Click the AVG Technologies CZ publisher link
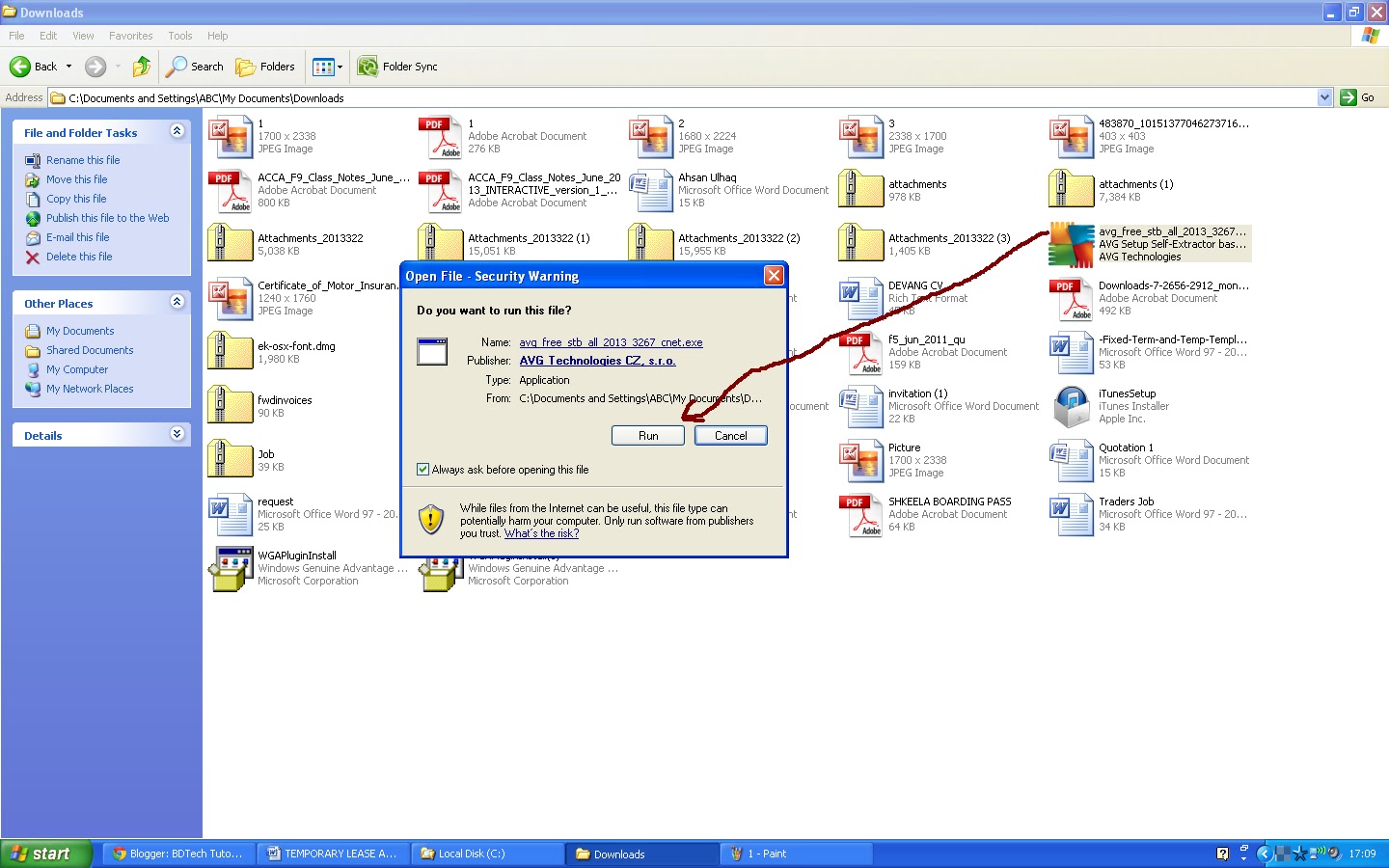The image size is (1389, 868). [597, 361]
